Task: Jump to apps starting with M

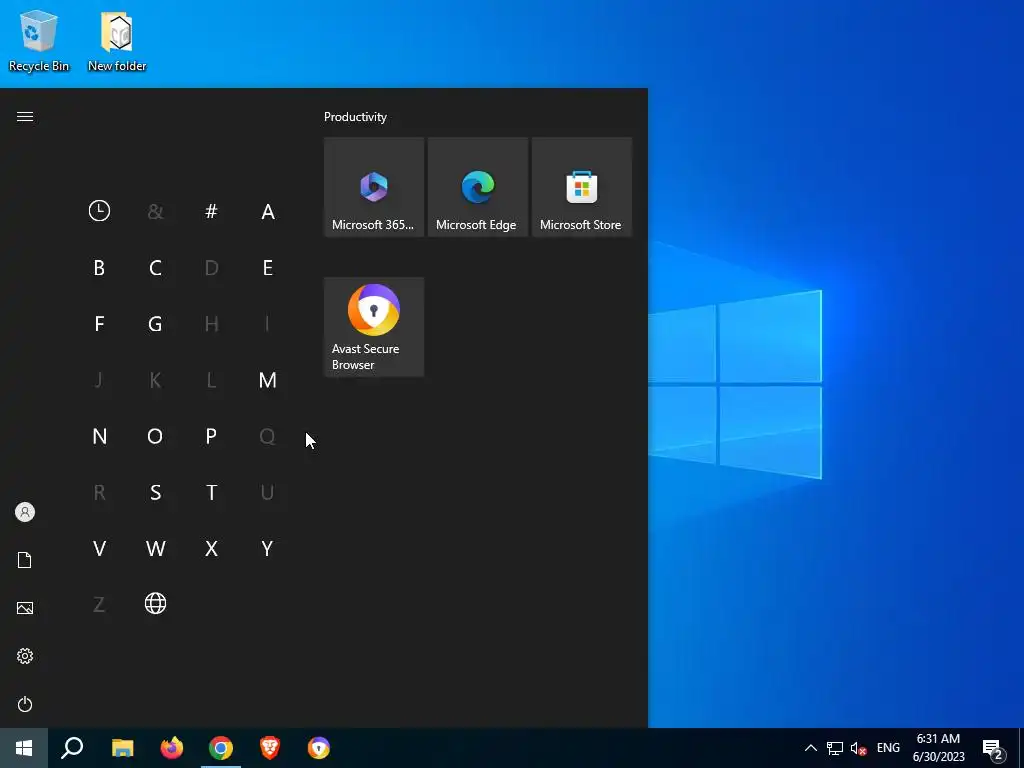Action: click(x=267, y=379)
